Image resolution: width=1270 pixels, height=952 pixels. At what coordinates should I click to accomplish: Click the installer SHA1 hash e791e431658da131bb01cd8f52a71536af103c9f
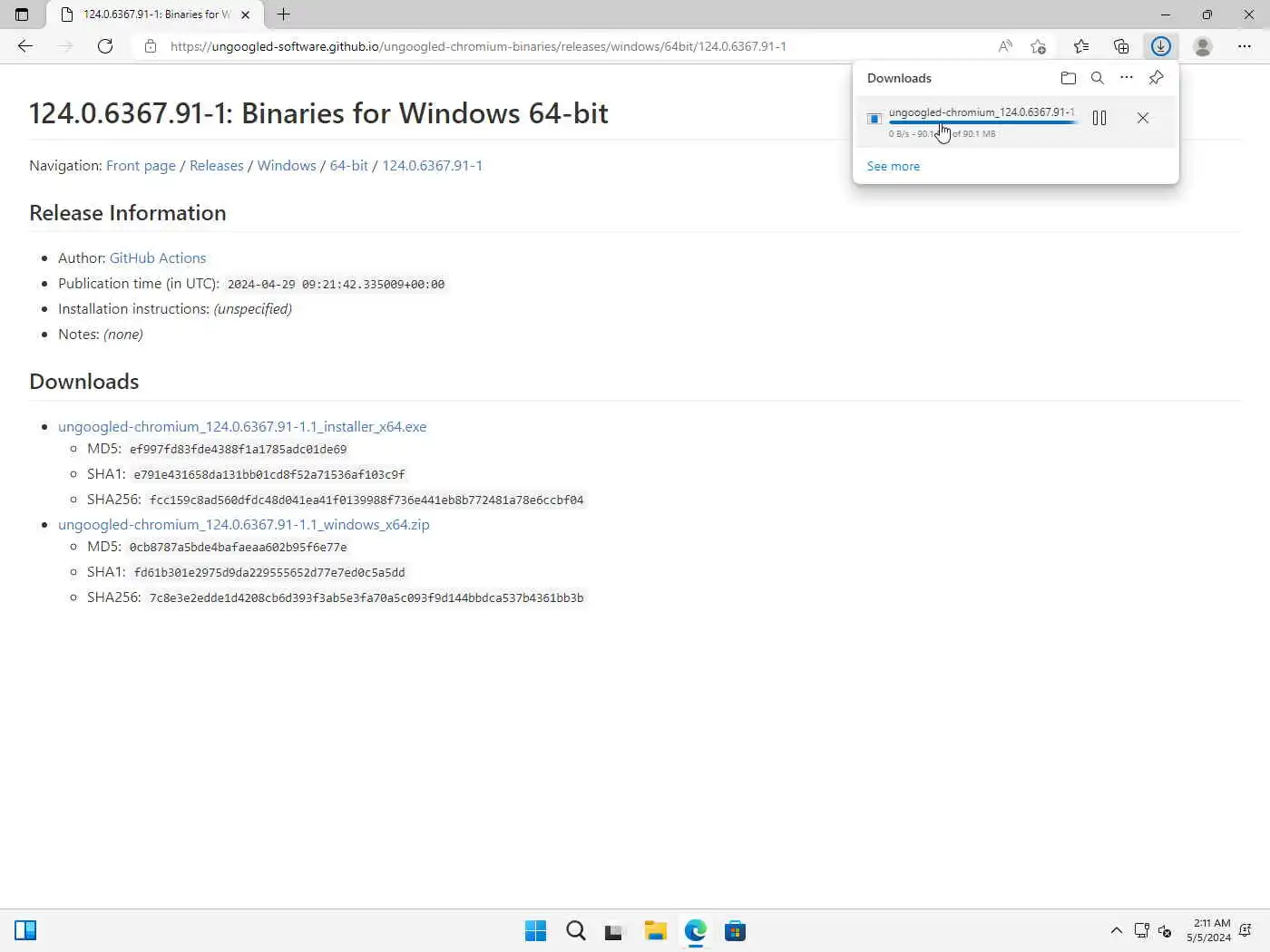coord(269,474)
